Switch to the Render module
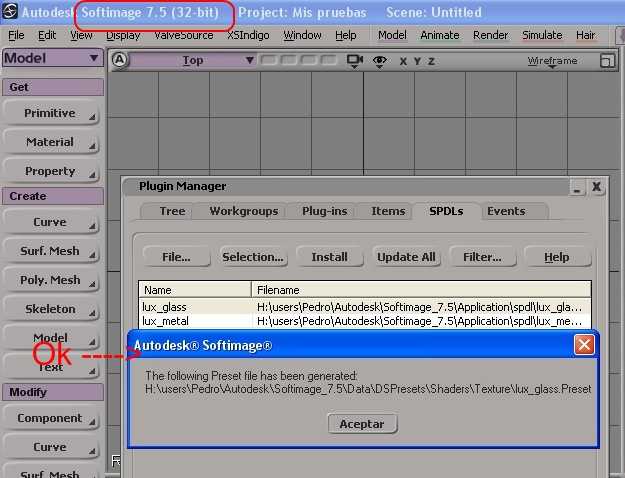This screenshot has height=478, width=625. [x=490, y=35]
